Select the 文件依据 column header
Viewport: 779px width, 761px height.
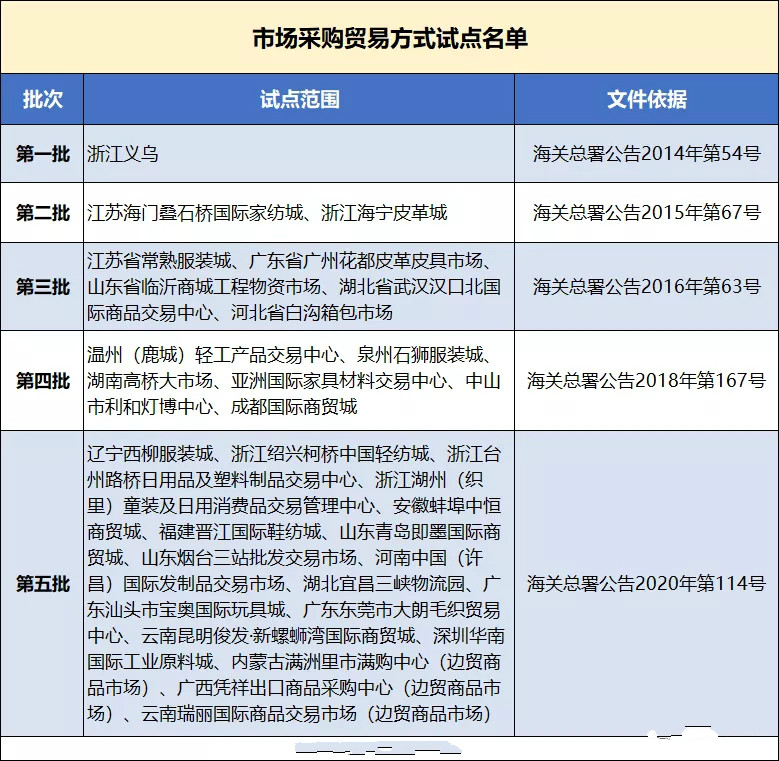coord(646,100)
